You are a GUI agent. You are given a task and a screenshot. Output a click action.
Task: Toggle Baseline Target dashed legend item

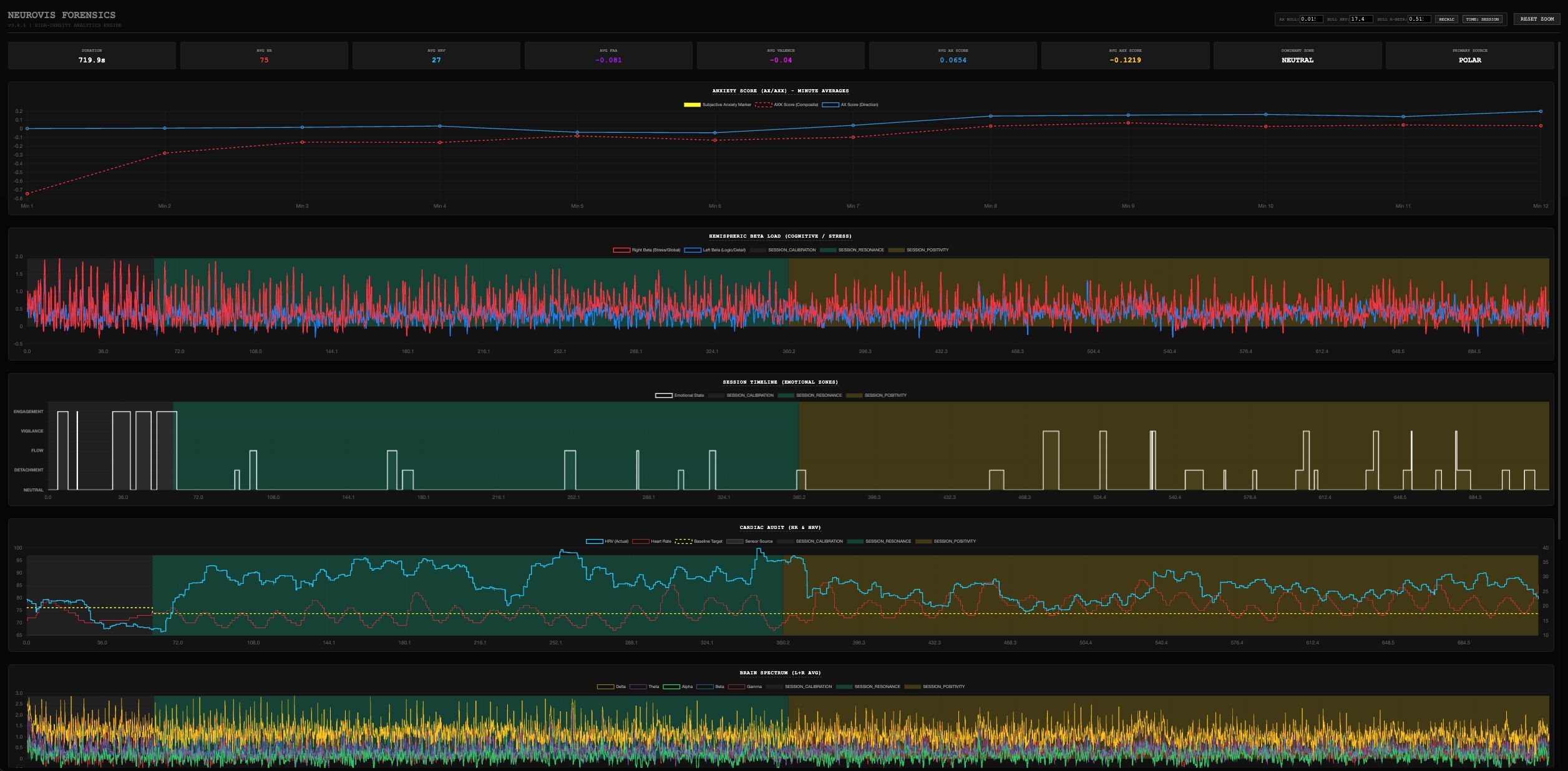699,541
